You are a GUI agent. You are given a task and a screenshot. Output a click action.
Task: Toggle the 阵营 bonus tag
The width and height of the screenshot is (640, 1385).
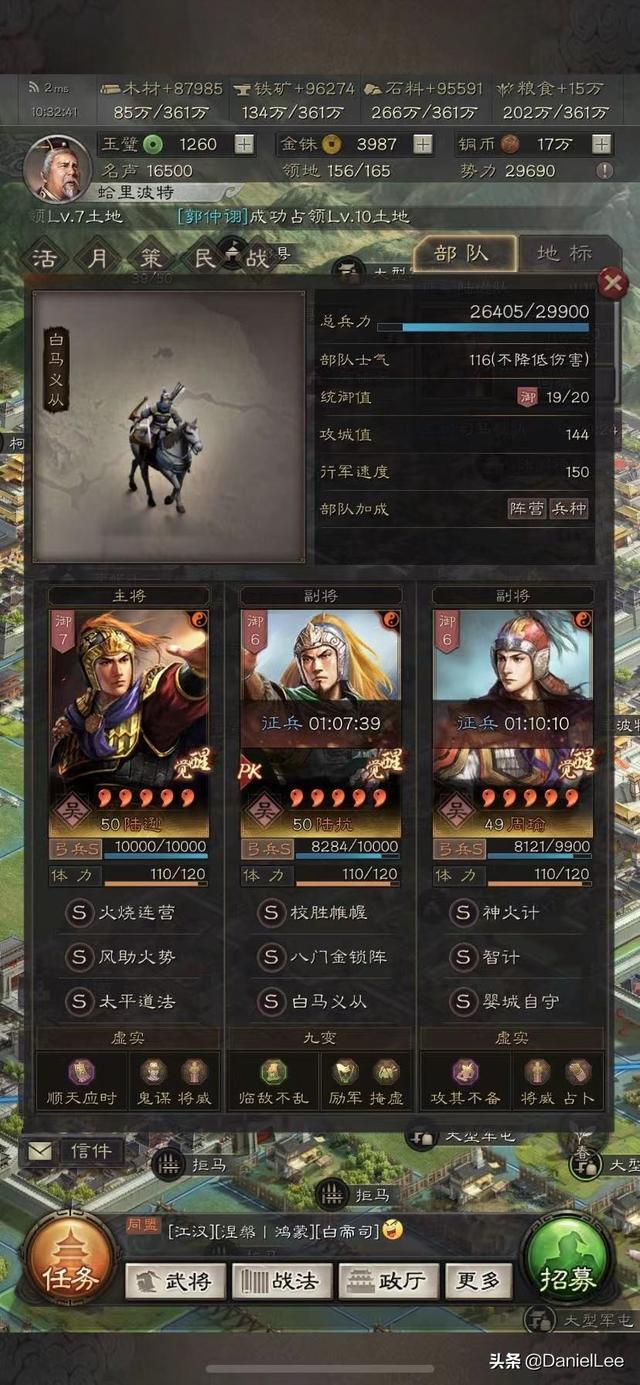pyautogui.click(x=526, y=509)
